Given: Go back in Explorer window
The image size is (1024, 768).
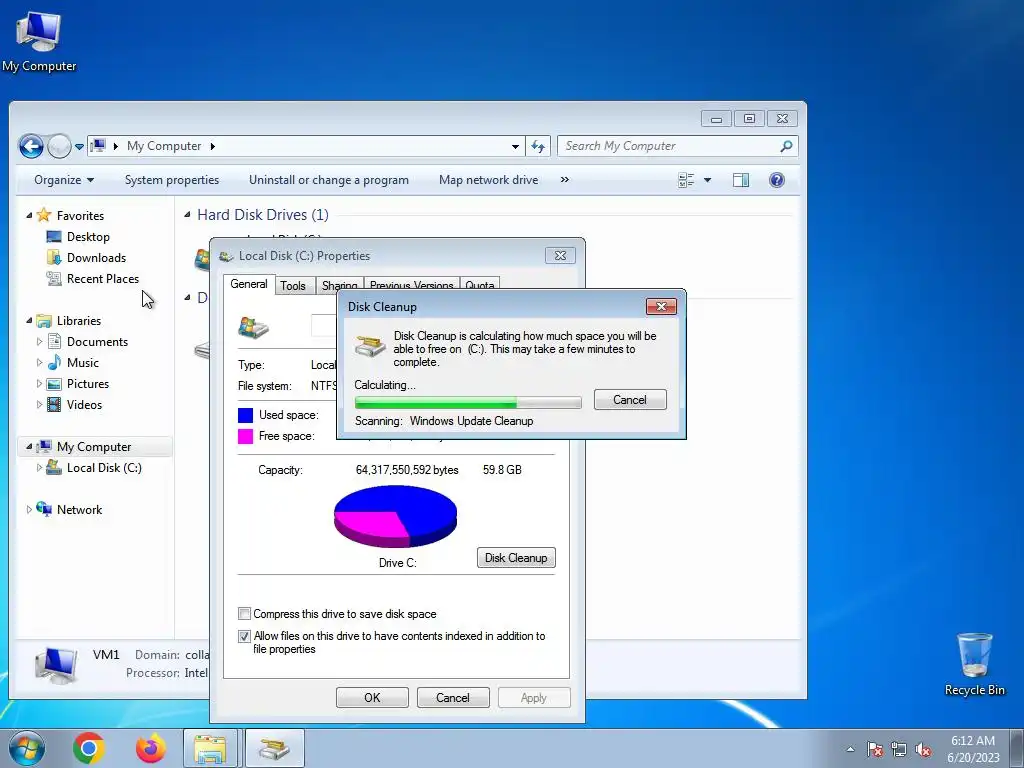Looking at the screenshot, I should click(x=31, y=146).
